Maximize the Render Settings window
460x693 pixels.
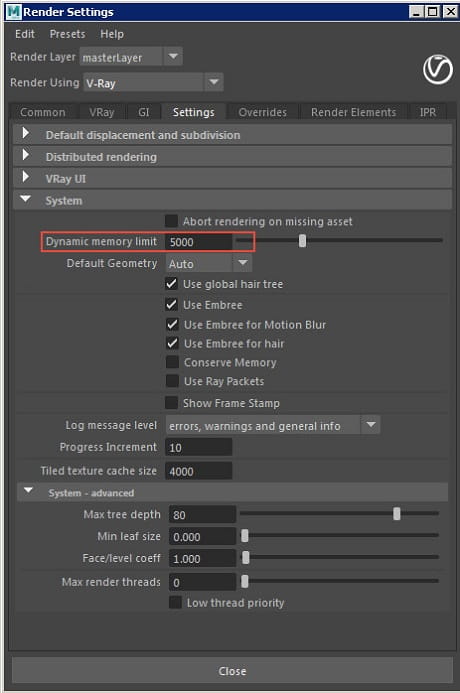433,11
